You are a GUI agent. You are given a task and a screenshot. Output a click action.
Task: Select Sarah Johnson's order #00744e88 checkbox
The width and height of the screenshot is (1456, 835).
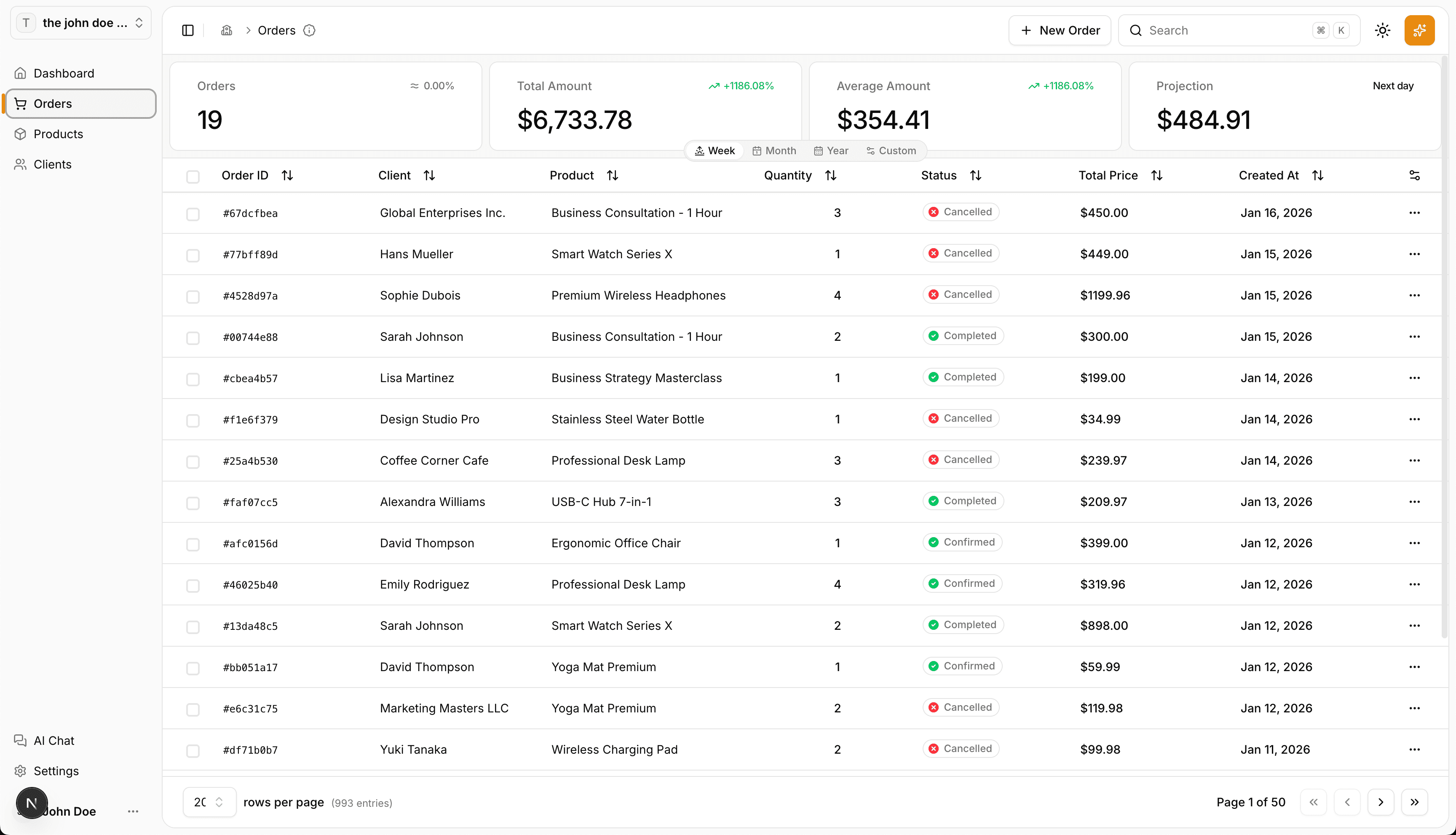click(x=193, y=338)
